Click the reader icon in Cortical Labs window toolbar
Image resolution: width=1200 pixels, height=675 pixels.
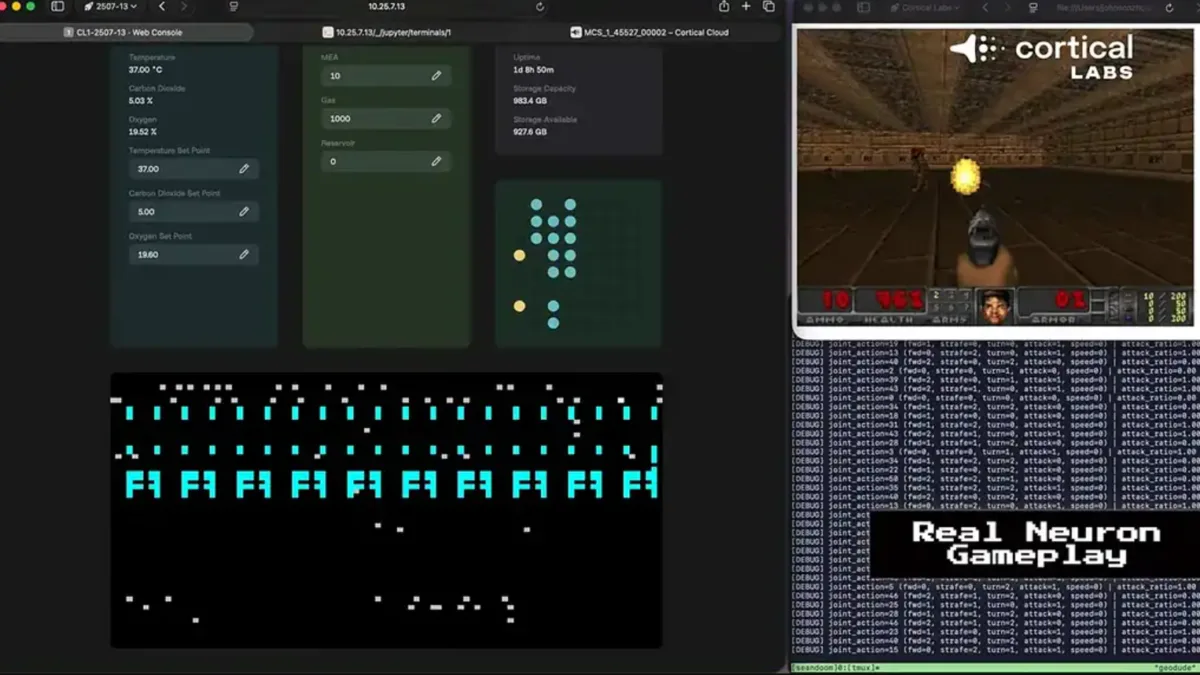click(x=1033, y=7)
